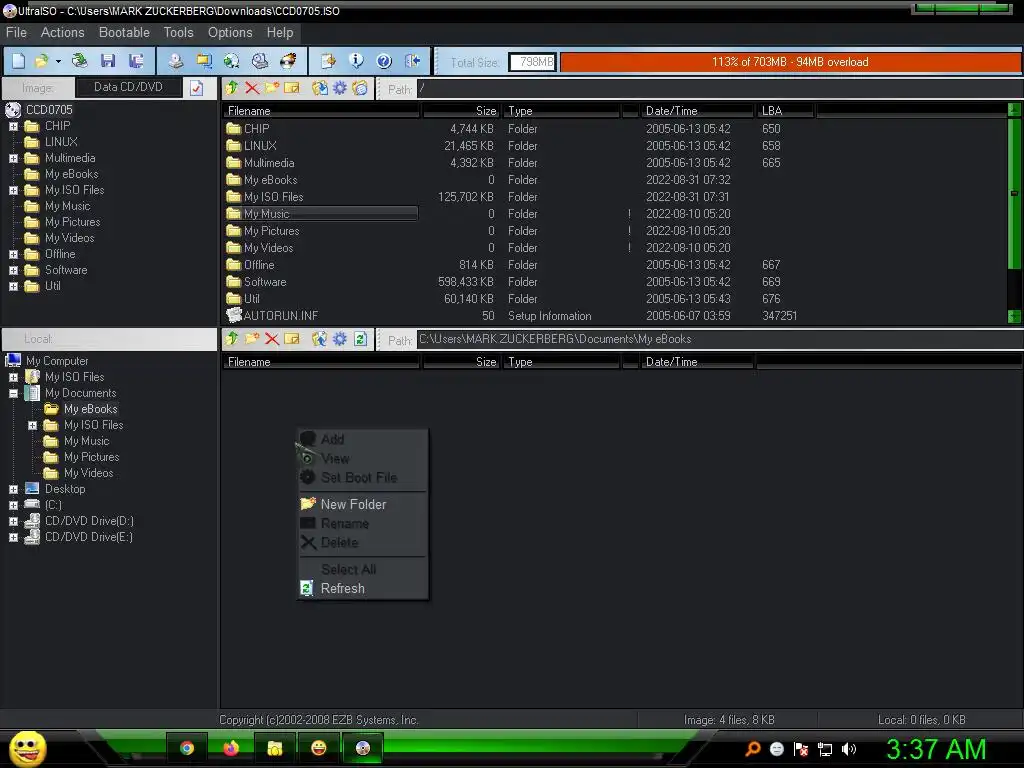Click the Mount to Virtual Drive icon

pos(260,61)
